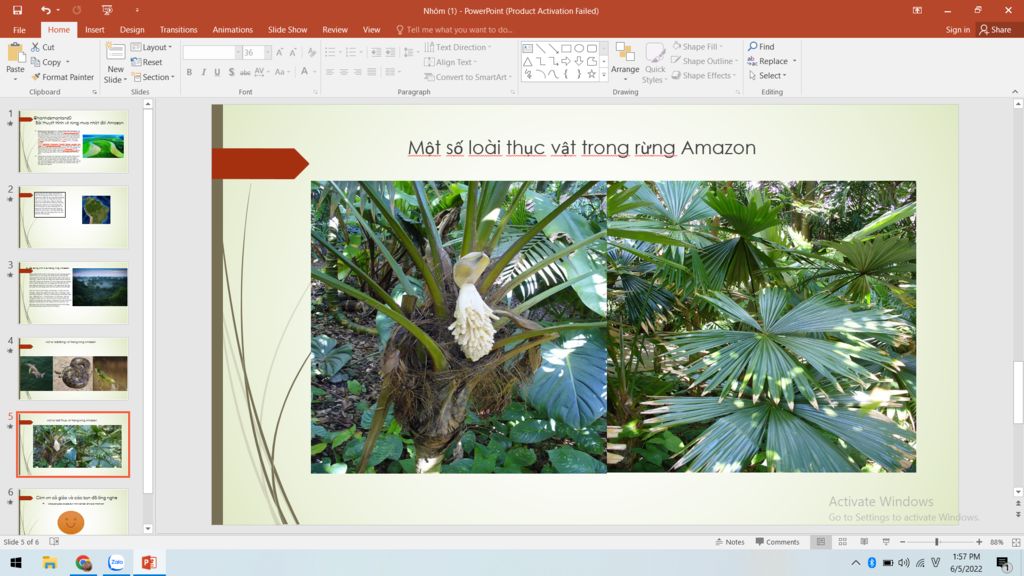Open the Transitions tab
The width and height of the screenshot is (1024, 576).
coord(178,29)
